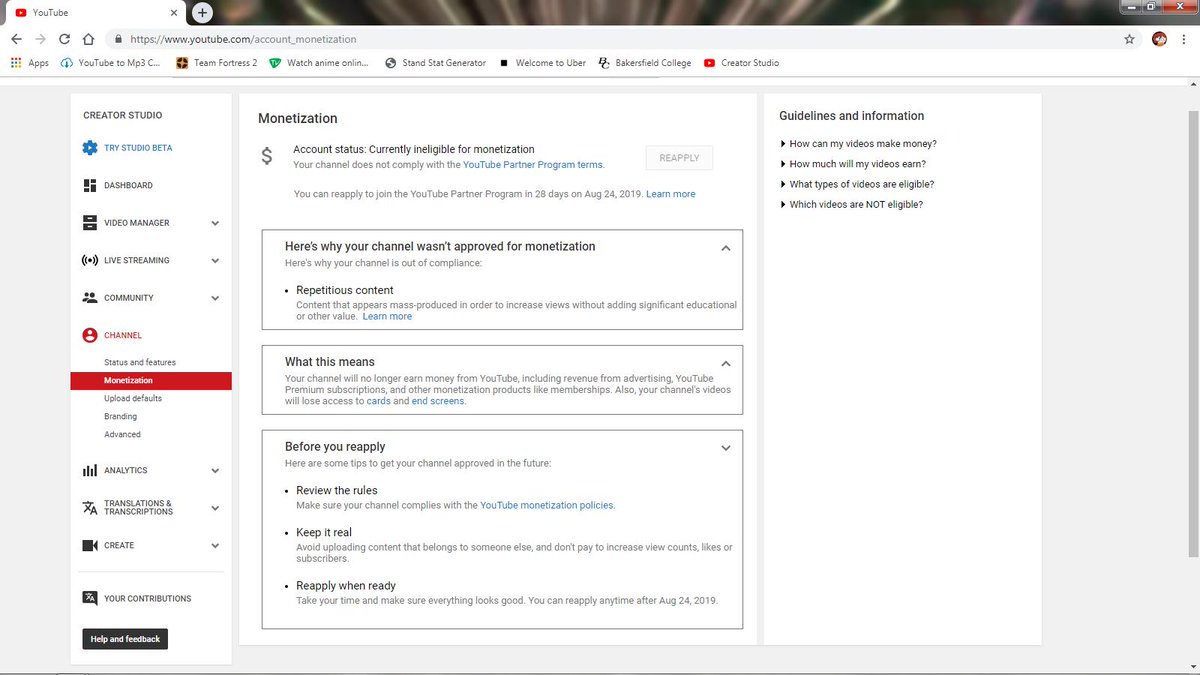Click the Live Streaming broadcast icon
Screen dimensions: 1200x675
90,260
